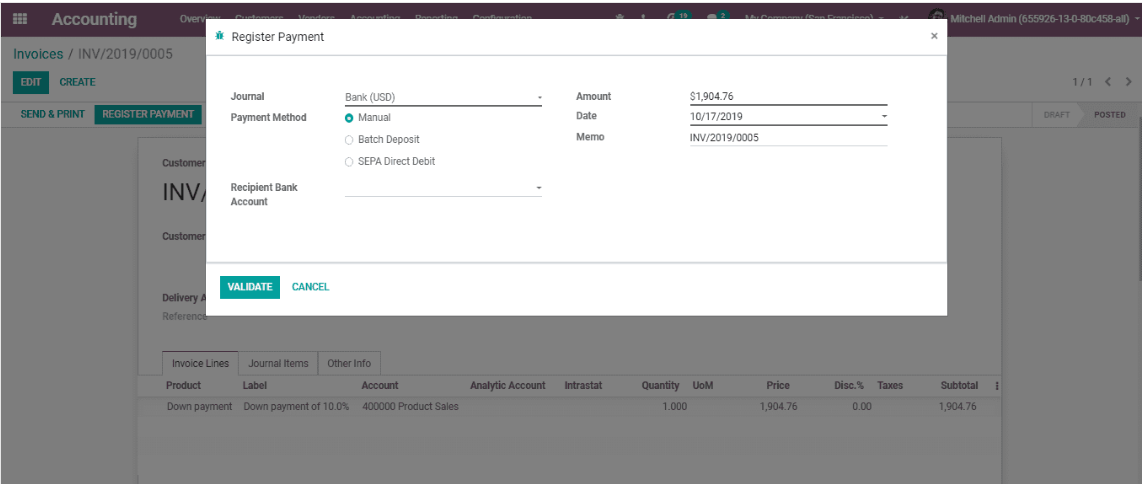Click the '400000 Product Sales' account cell
Viewport: 1142px width, 484px height.
point(411,407)
